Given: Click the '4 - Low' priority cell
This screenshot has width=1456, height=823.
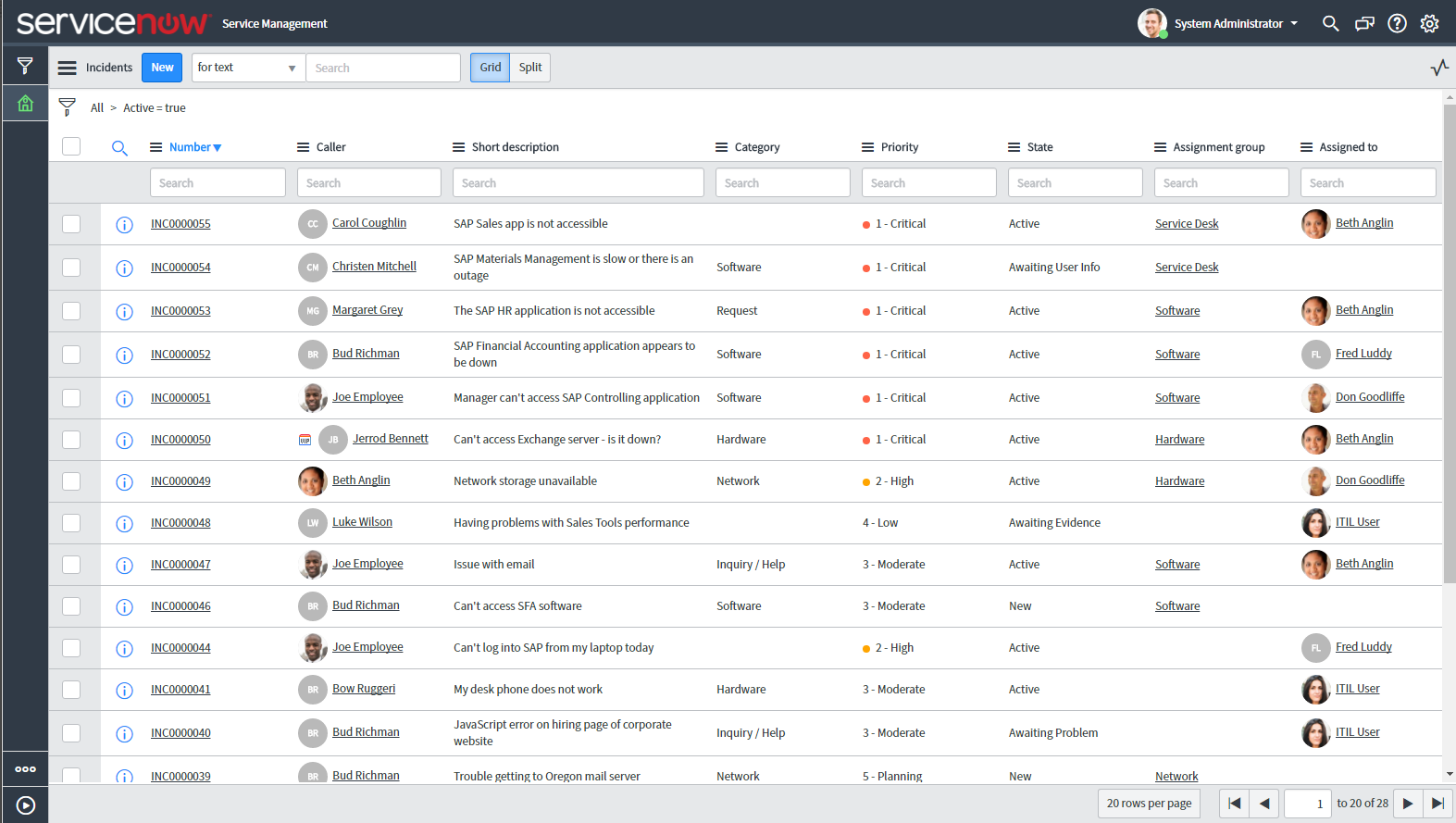Looking at the screenshot, I should 880,523.
